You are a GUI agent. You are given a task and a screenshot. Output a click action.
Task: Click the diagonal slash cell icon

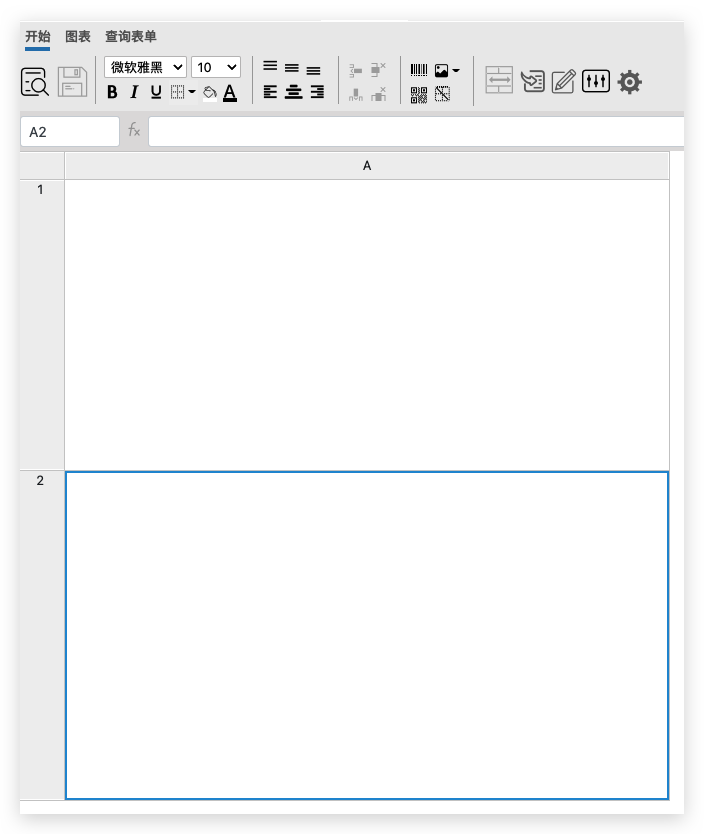click(x=442, y=94)
